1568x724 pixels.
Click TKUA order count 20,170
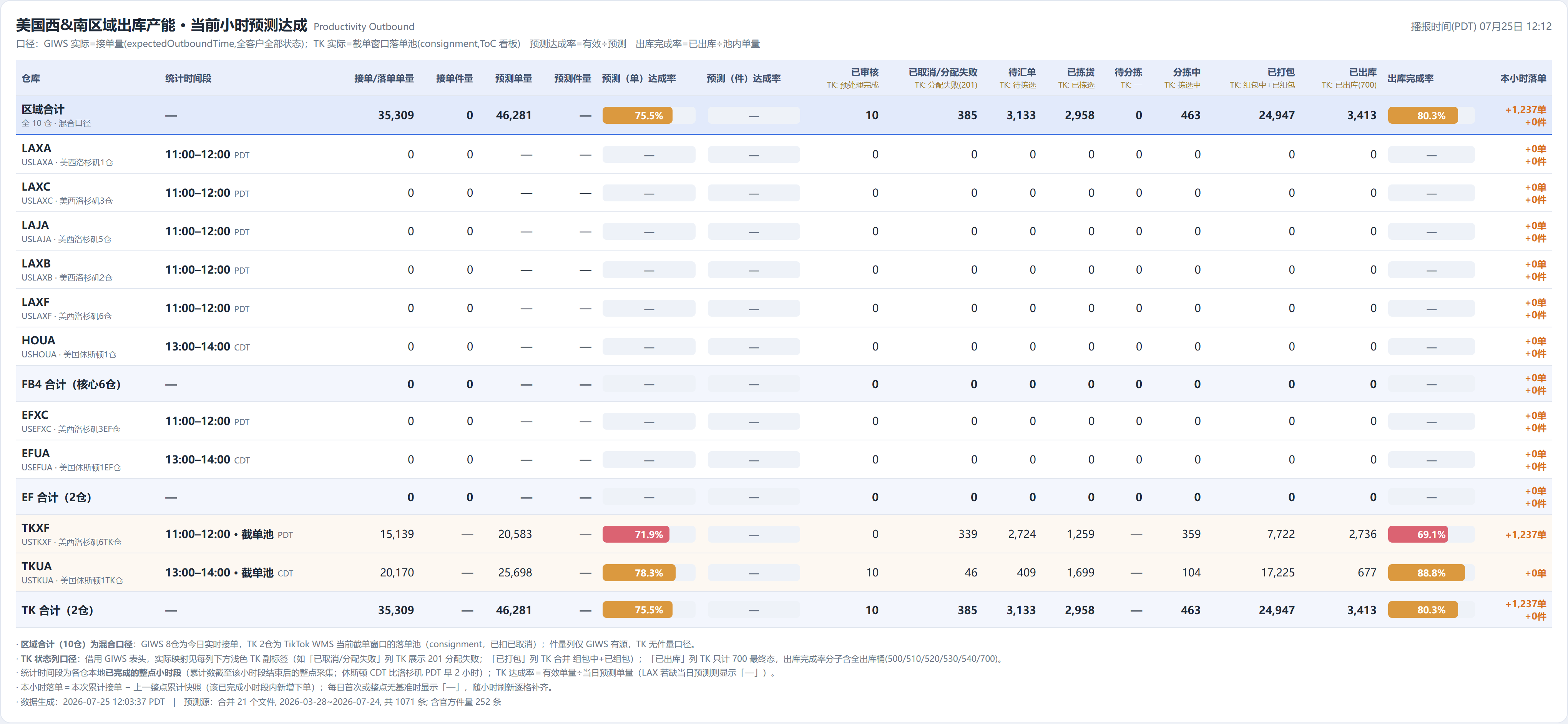click(397, 573)
